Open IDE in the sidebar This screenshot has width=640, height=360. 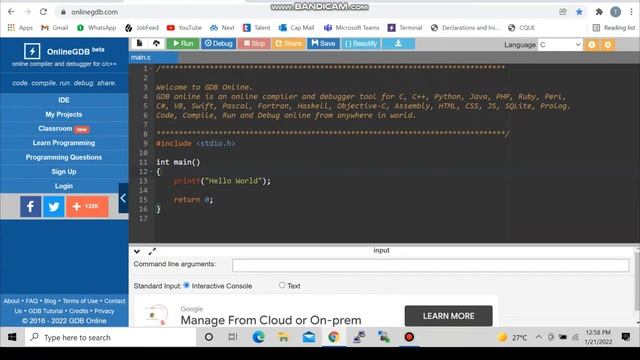(64, 100)
